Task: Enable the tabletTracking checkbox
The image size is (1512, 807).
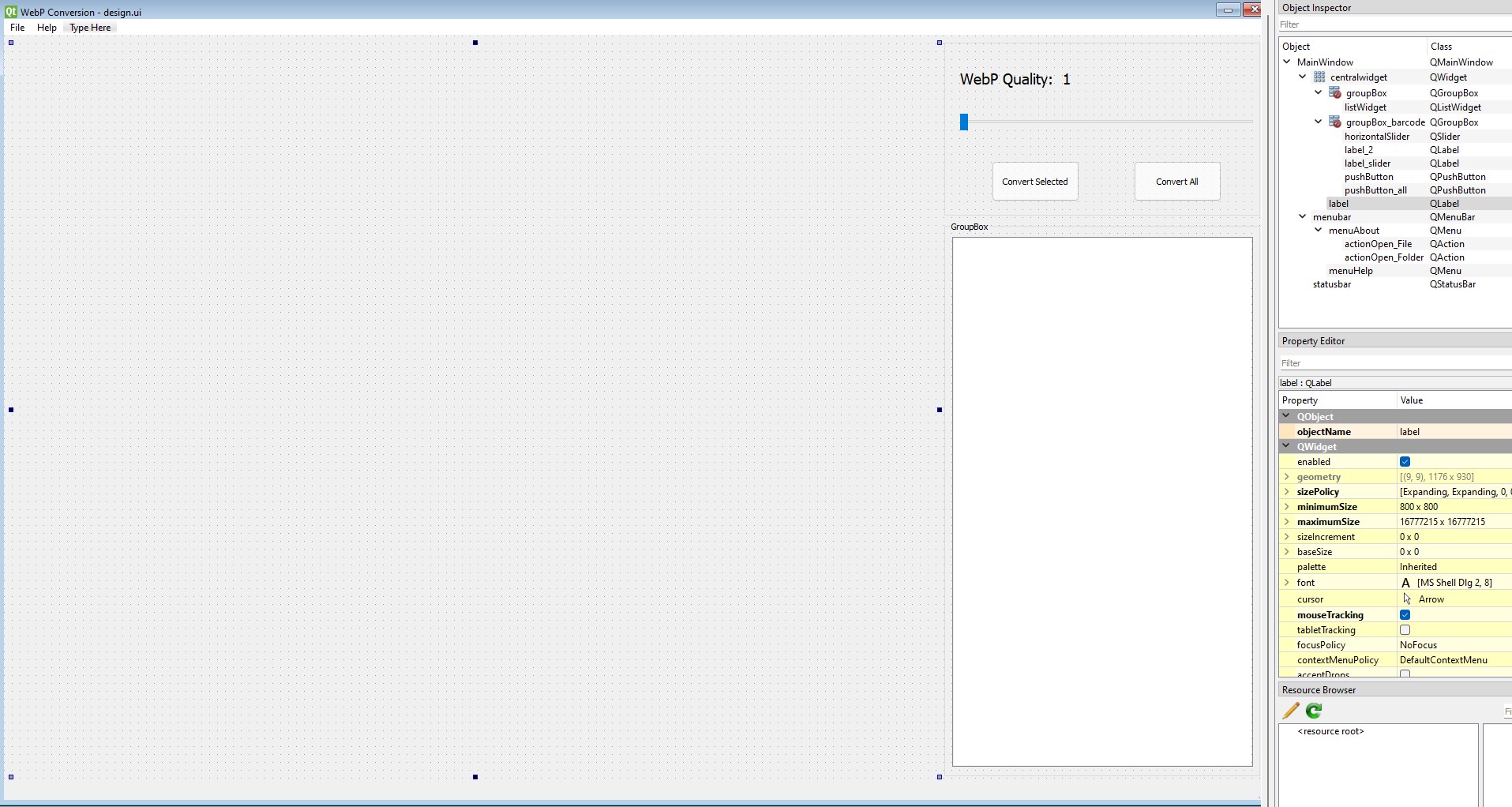Action: click(x=1405, y=630)
